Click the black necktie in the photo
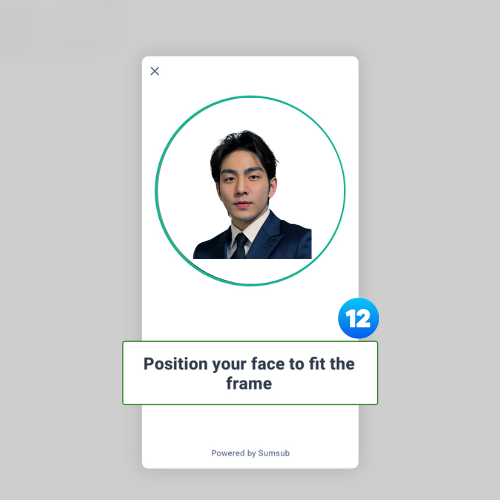Image resolution: width=500 pixels, height=500 pixels. pos(240,246)
